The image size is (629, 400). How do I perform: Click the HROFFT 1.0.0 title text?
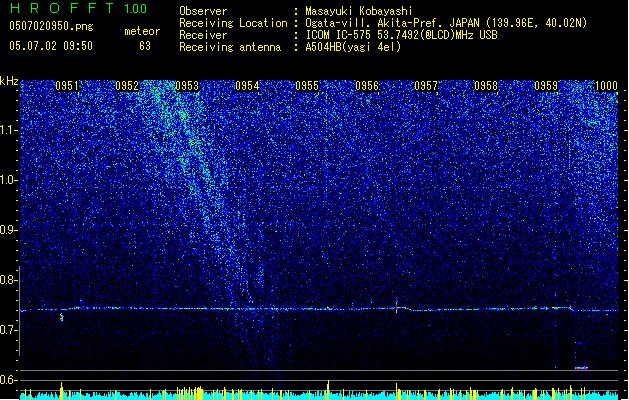79,8
